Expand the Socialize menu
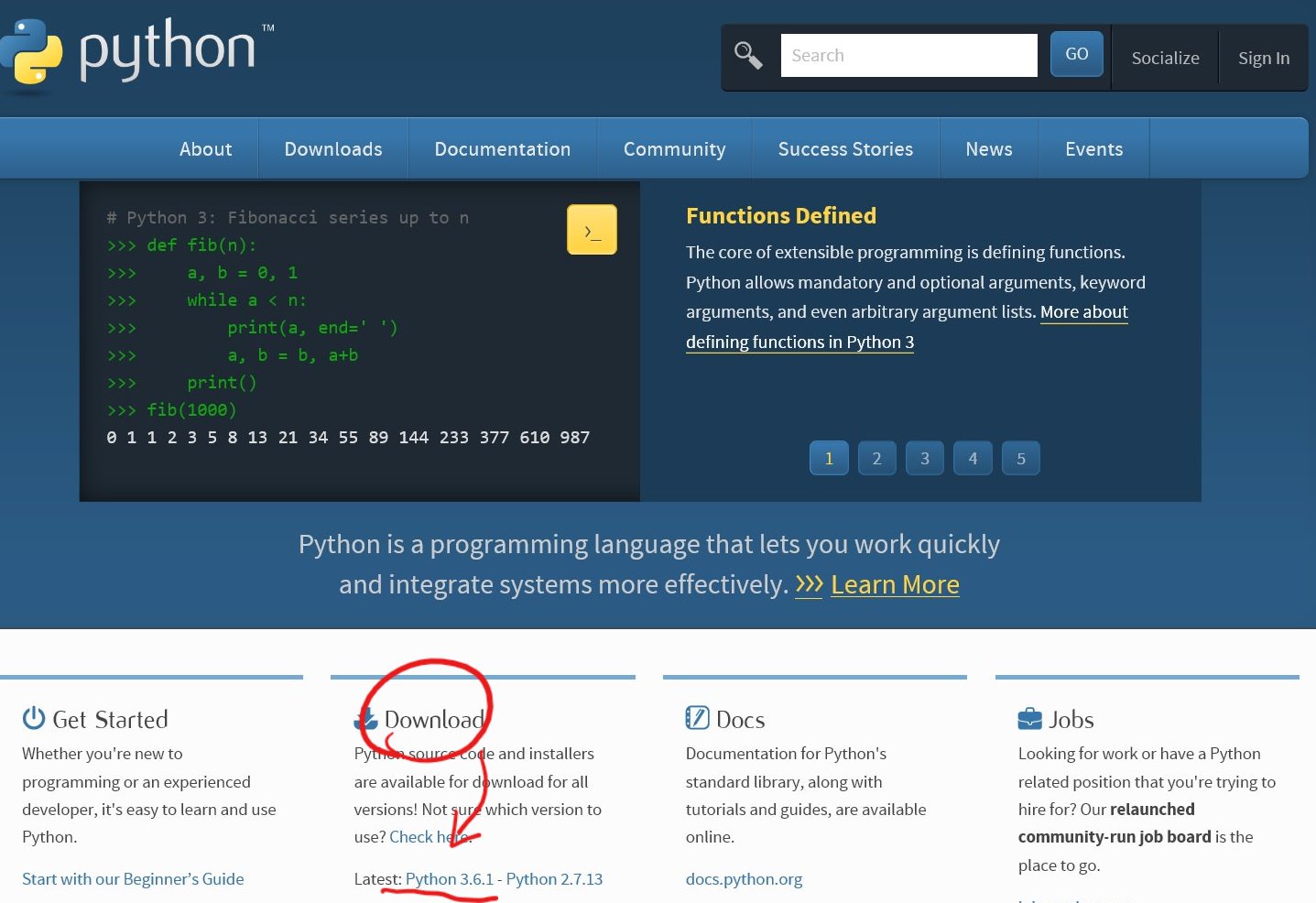Screen dimensions: 1316x903 click(1165, 58)
